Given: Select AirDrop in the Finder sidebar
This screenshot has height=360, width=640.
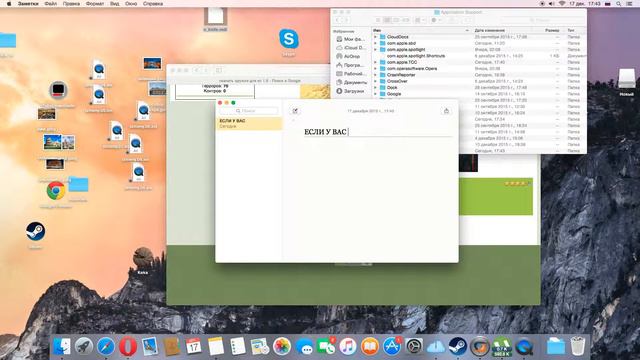Looking at the screenshot, I should tap(349, 56).
